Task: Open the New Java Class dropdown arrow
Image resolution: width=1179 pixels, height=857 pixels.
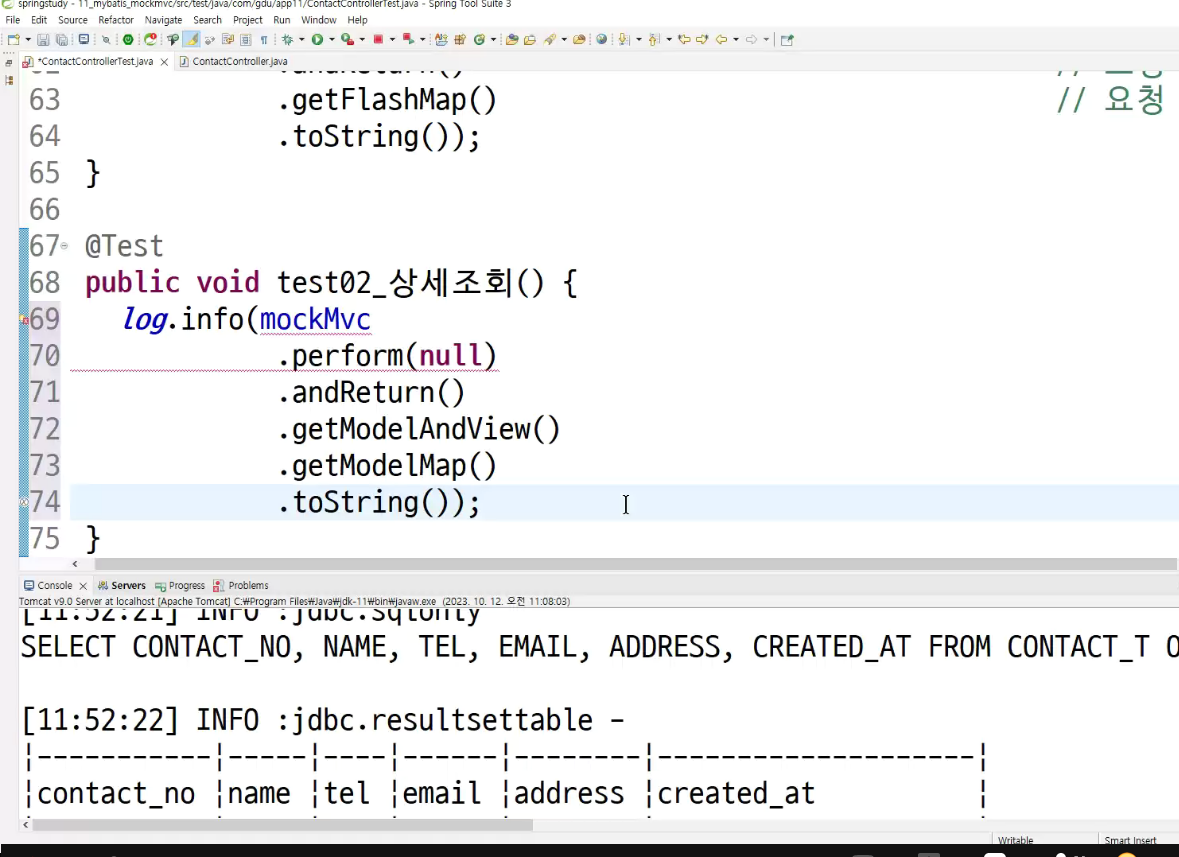Action: [x=493, y=40]
